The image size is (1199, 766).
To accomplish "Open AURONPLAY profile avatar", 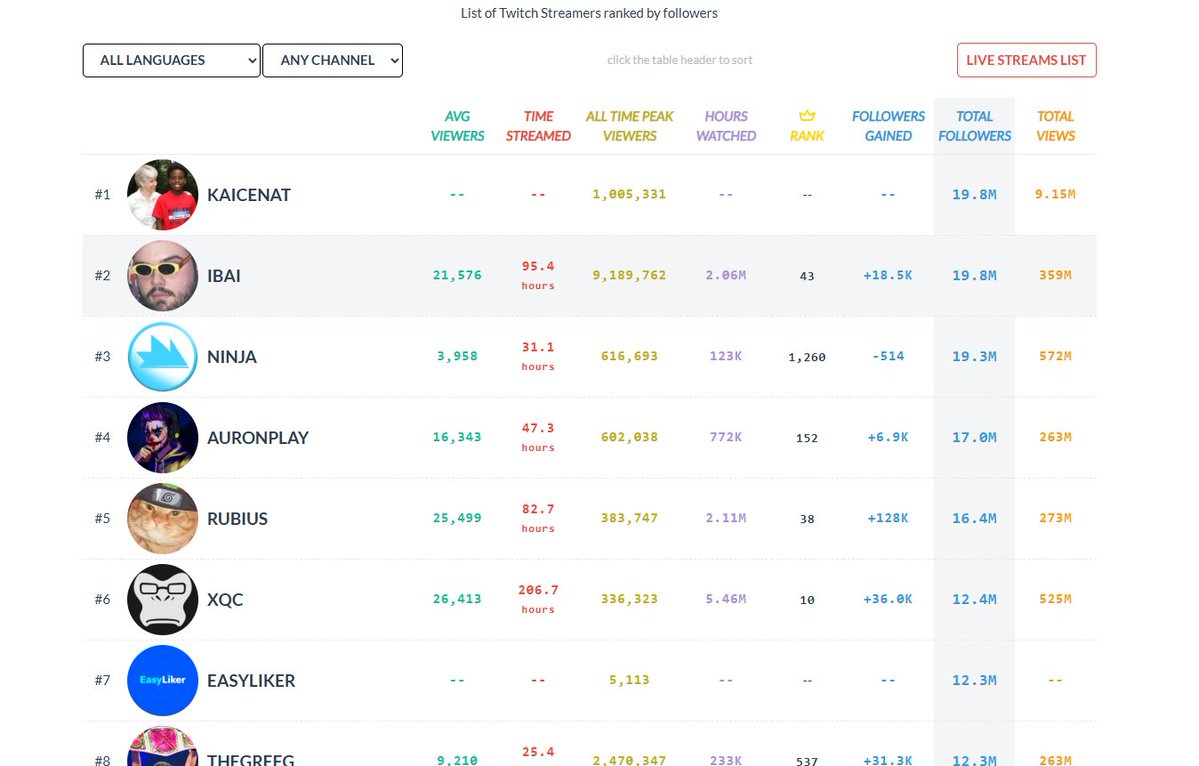I will 162,438.
